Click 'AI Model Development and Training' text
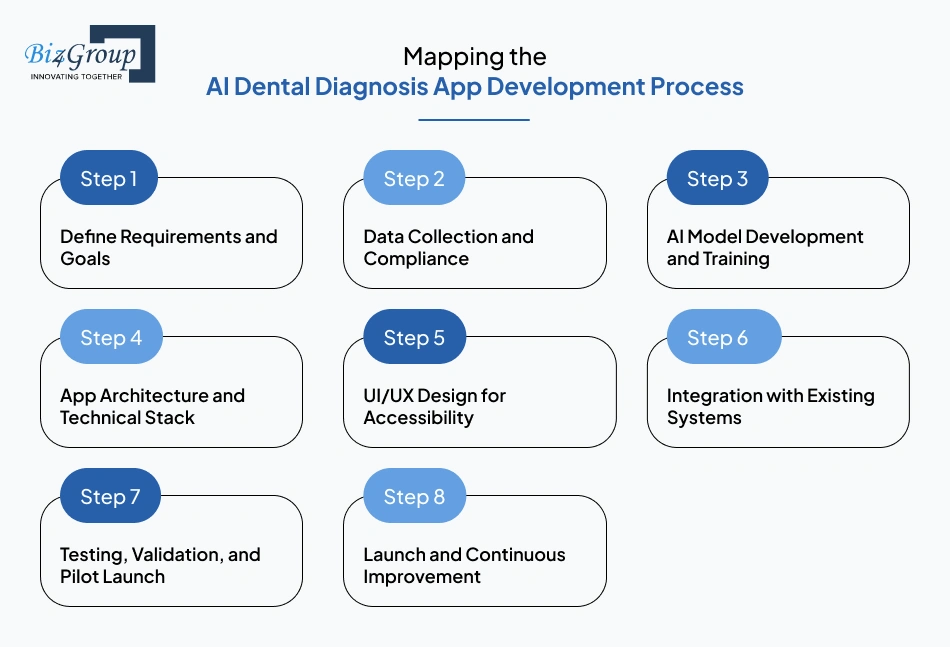 click(x=765, y=247)
